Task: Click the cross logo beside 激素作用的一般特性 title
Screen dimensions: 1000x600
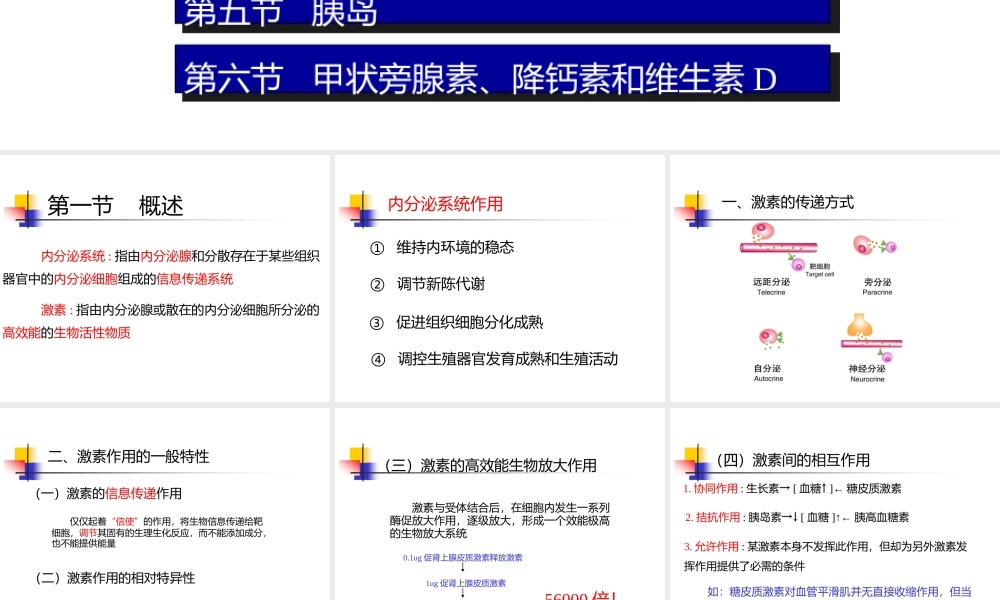Action: coord(24,461)
